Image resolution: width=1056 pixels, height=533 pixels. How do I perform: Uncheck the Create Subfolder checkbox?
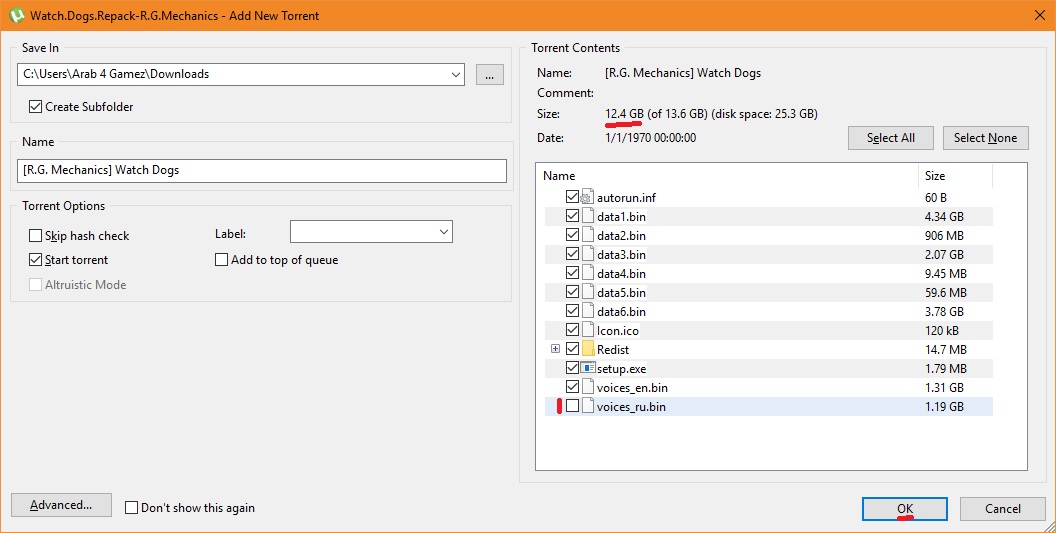[x=36, y=107]
